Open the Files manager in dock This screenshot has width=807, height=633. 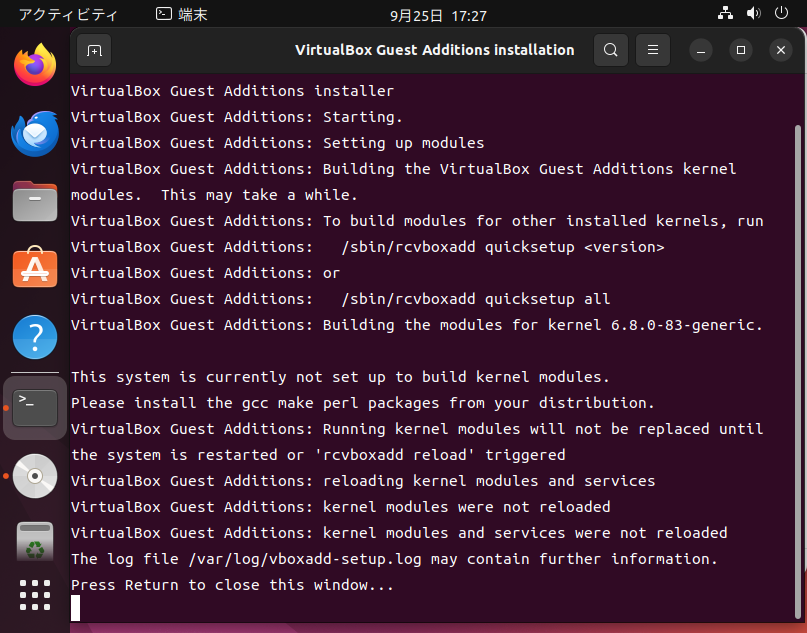(x=35, y=202)
